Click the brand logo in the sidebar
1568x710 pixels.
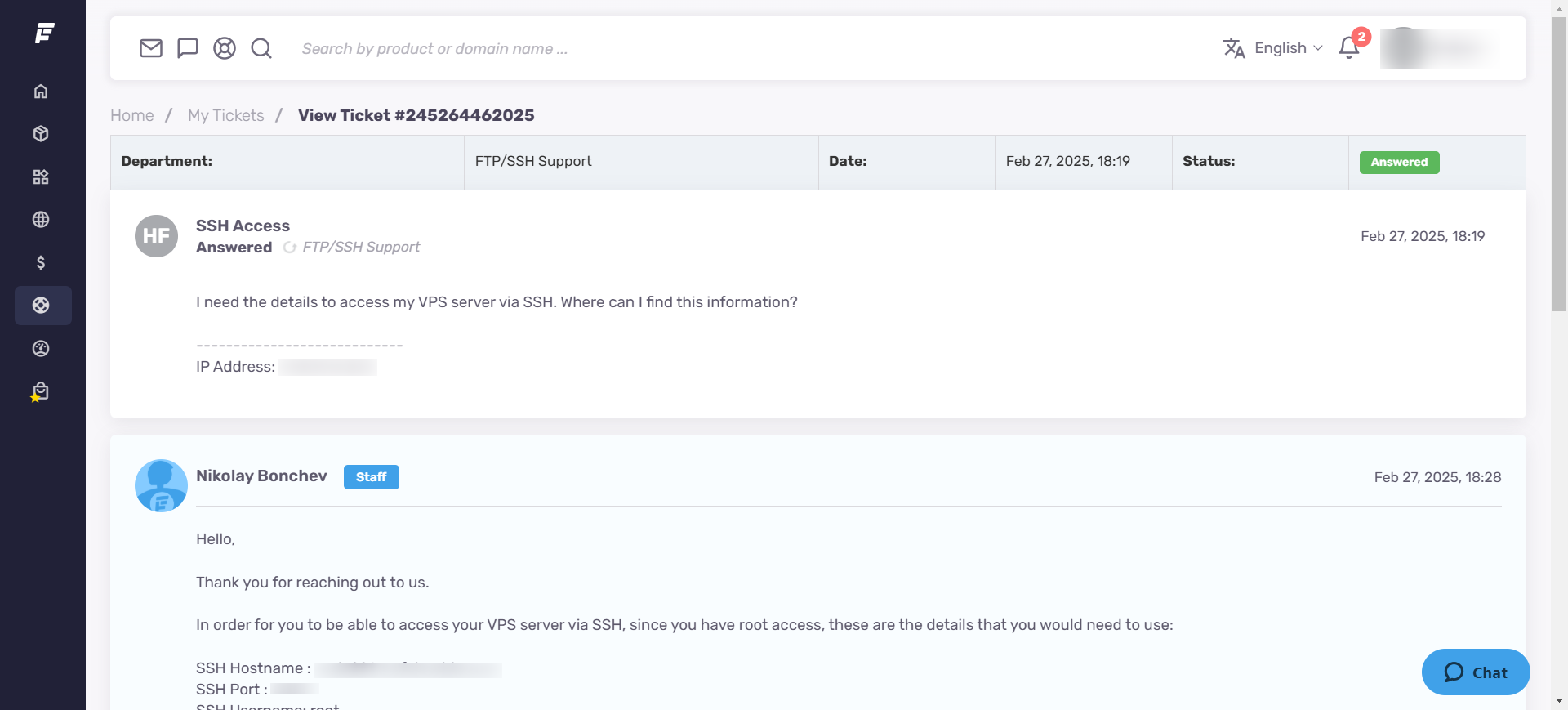[44, 33]
